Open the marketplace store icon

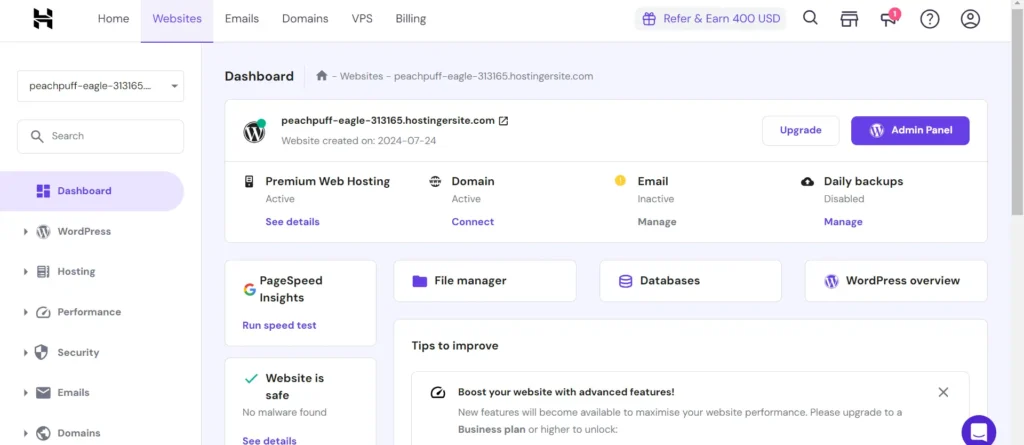pyautogui.click(x=849, y=19)
